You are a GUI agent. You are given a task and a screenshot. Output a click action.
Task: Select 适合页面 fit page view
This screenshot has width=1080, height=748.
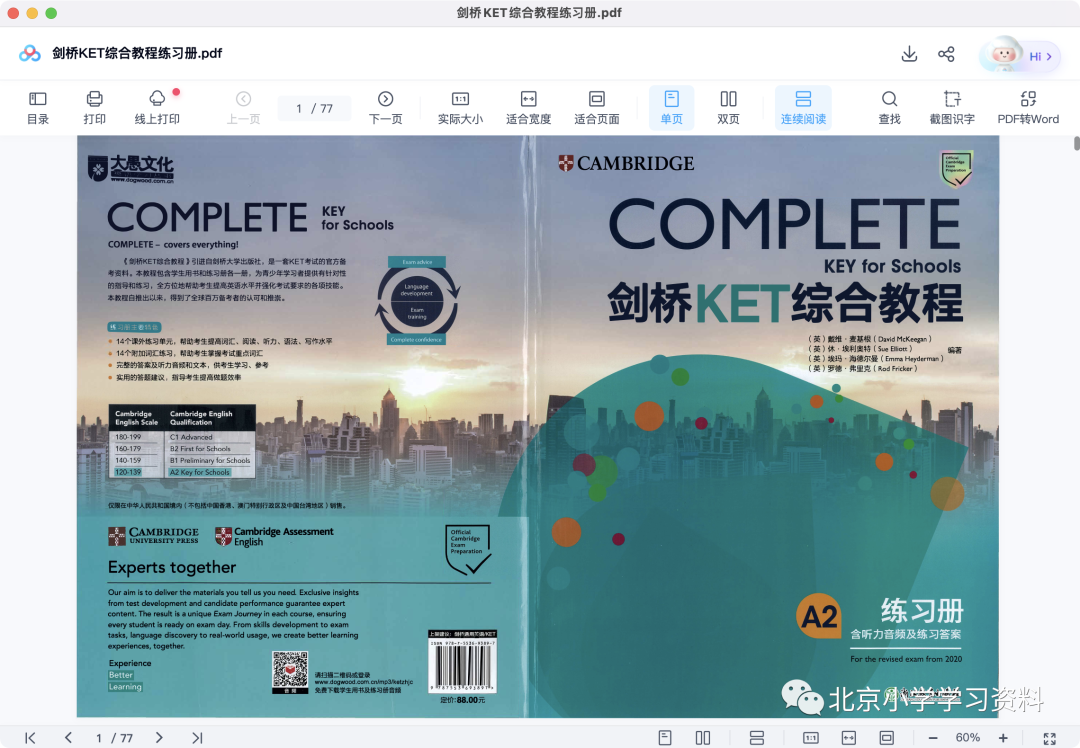[x=596, y=108]
